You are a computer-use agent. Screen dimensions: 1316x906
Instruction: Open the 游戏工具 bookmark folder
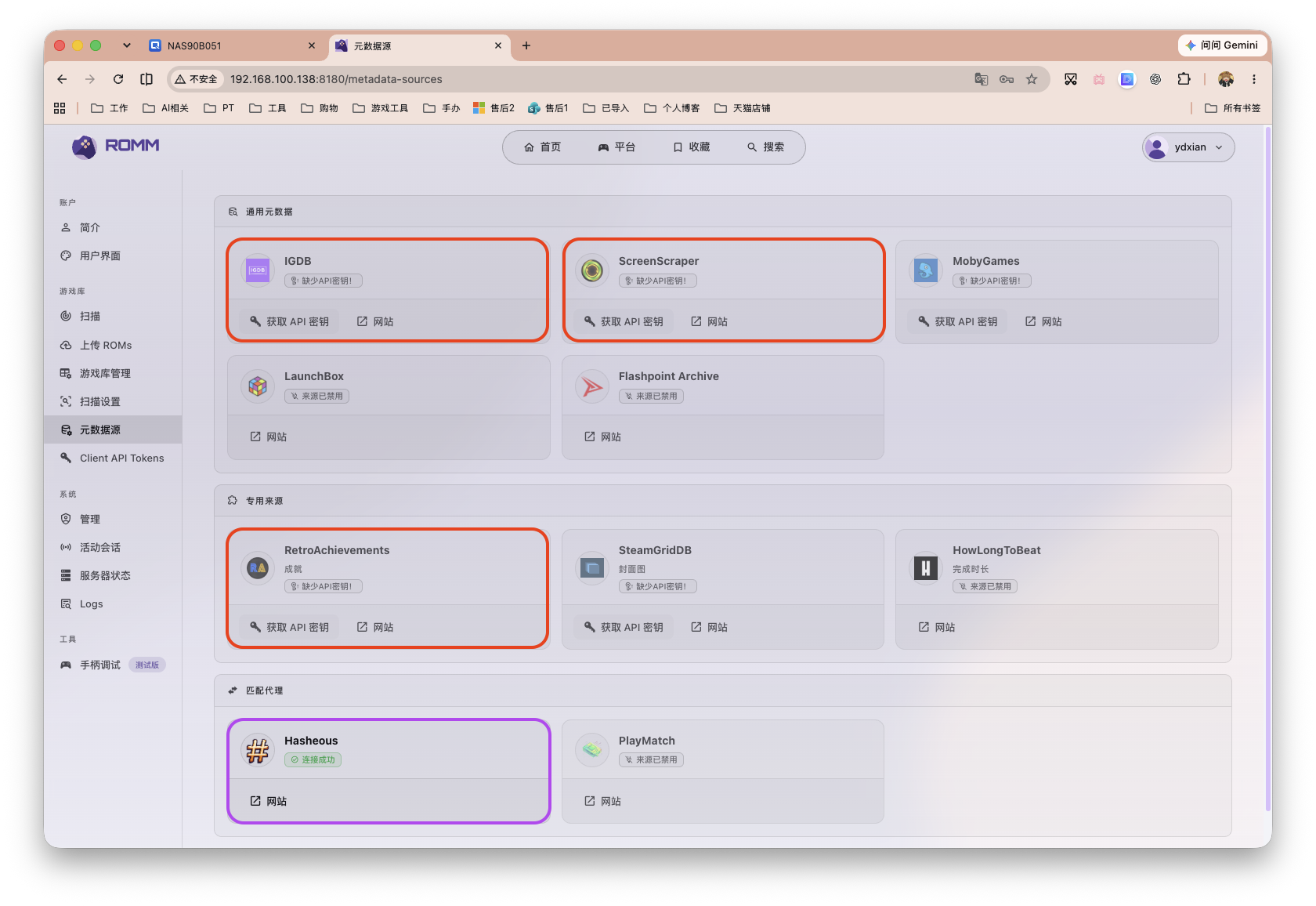(381, 108)
